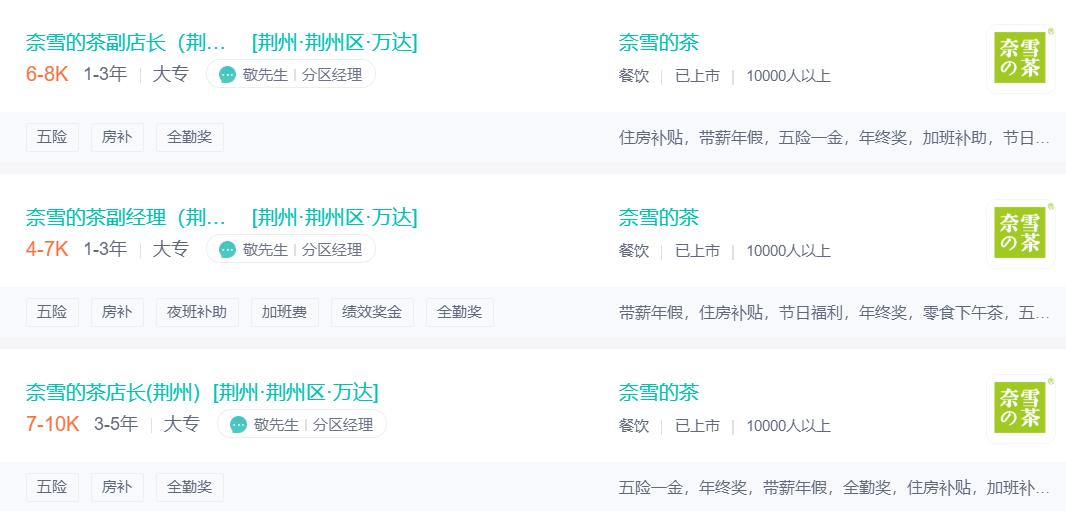The image size is (1066, 511).
Task: Click location [荆州·荆州区·万达] in 店长(荆州) listing
Action: (295, 392)
